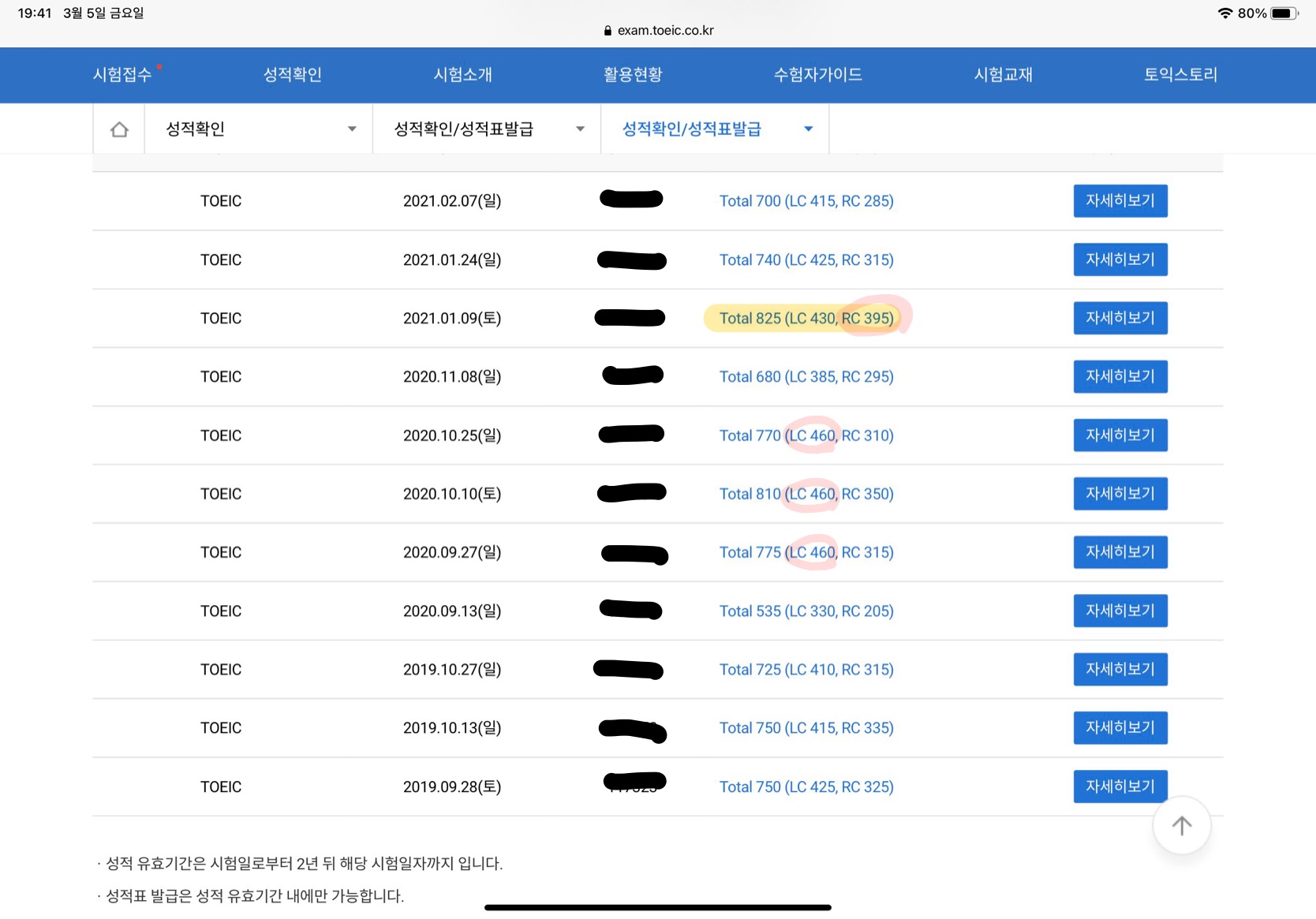Open the 성적확인 top menu
Viewport: 1316px width, 919px height.
tap(293, 75)
